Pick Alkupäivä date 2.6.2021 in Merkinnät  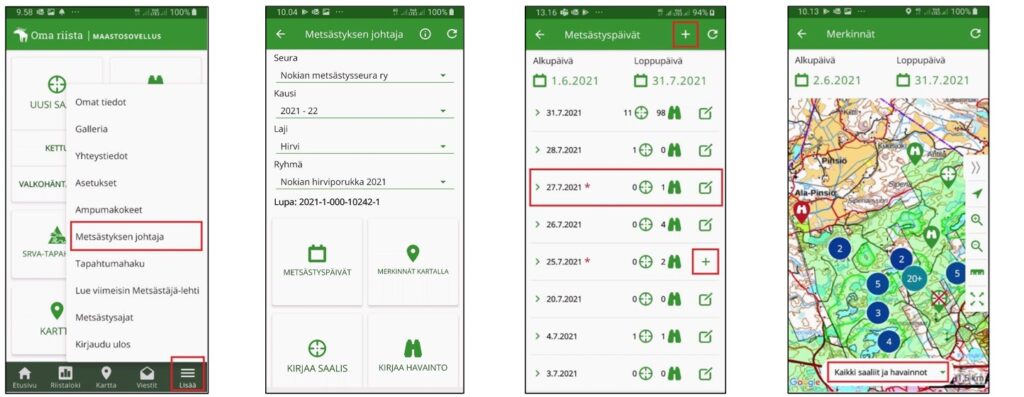click(828, 80)
